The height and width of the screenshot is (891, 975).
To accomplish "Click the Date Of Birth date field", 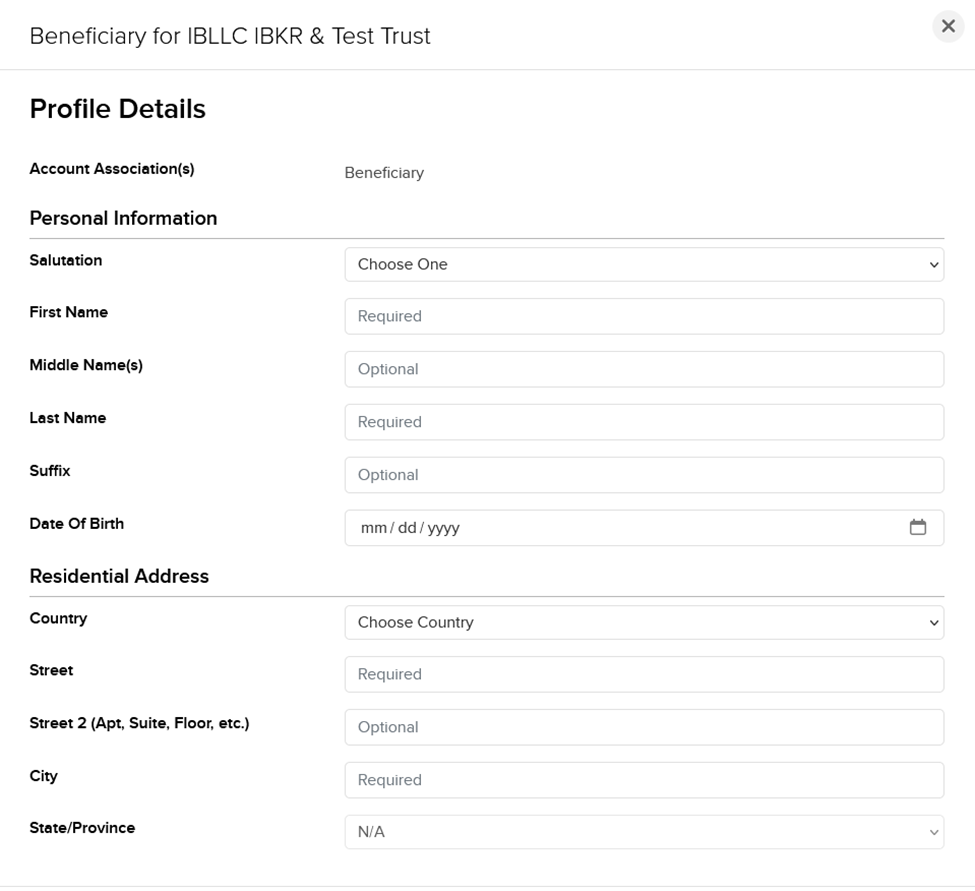I will click(620, 528).
